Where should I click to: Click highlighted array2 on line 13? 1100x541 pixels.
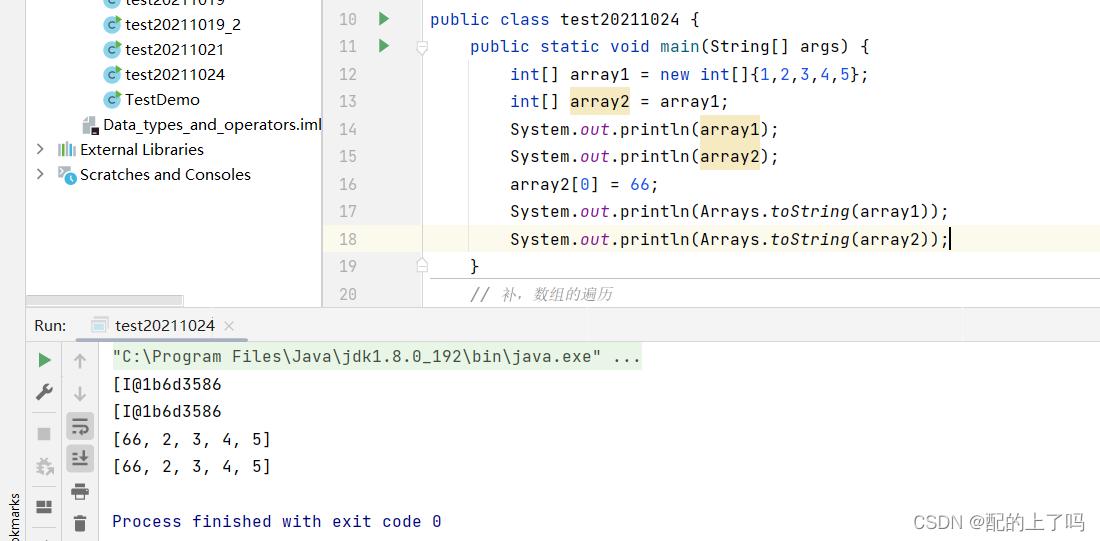click(x=600, y=102)
